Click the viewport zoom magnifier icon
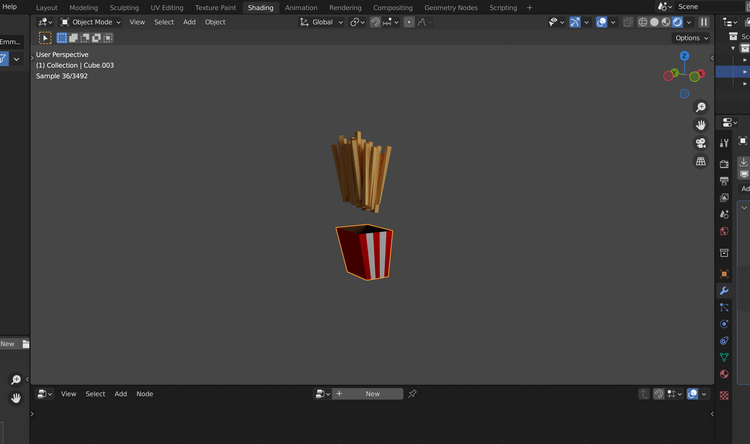The width and height of the screenshot is (750, 444). click(x=701, y=107)
